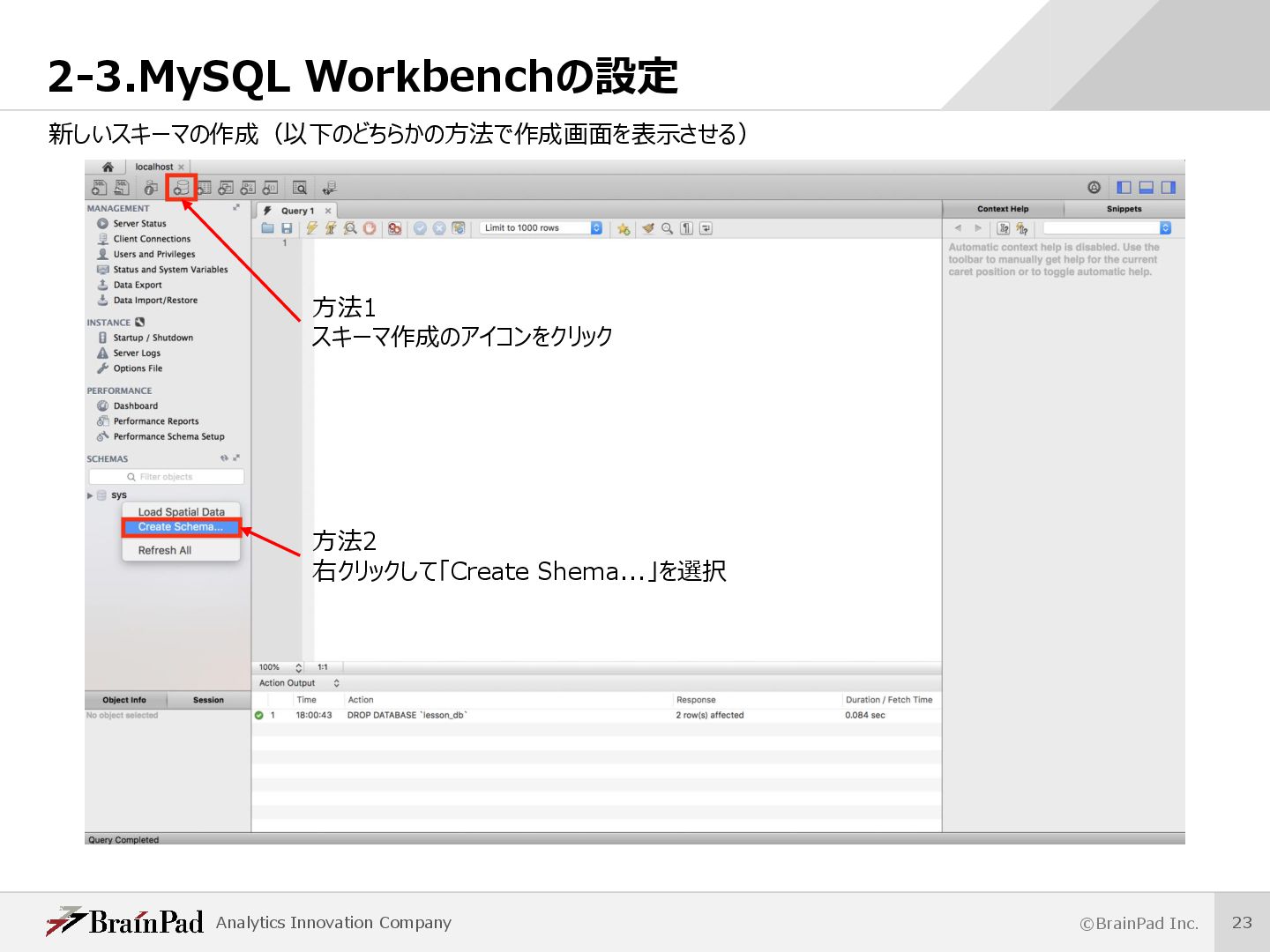The width and height of the screenshot is (1270, 952).
Task: Open Server Logs
Action: coord(129,353)
